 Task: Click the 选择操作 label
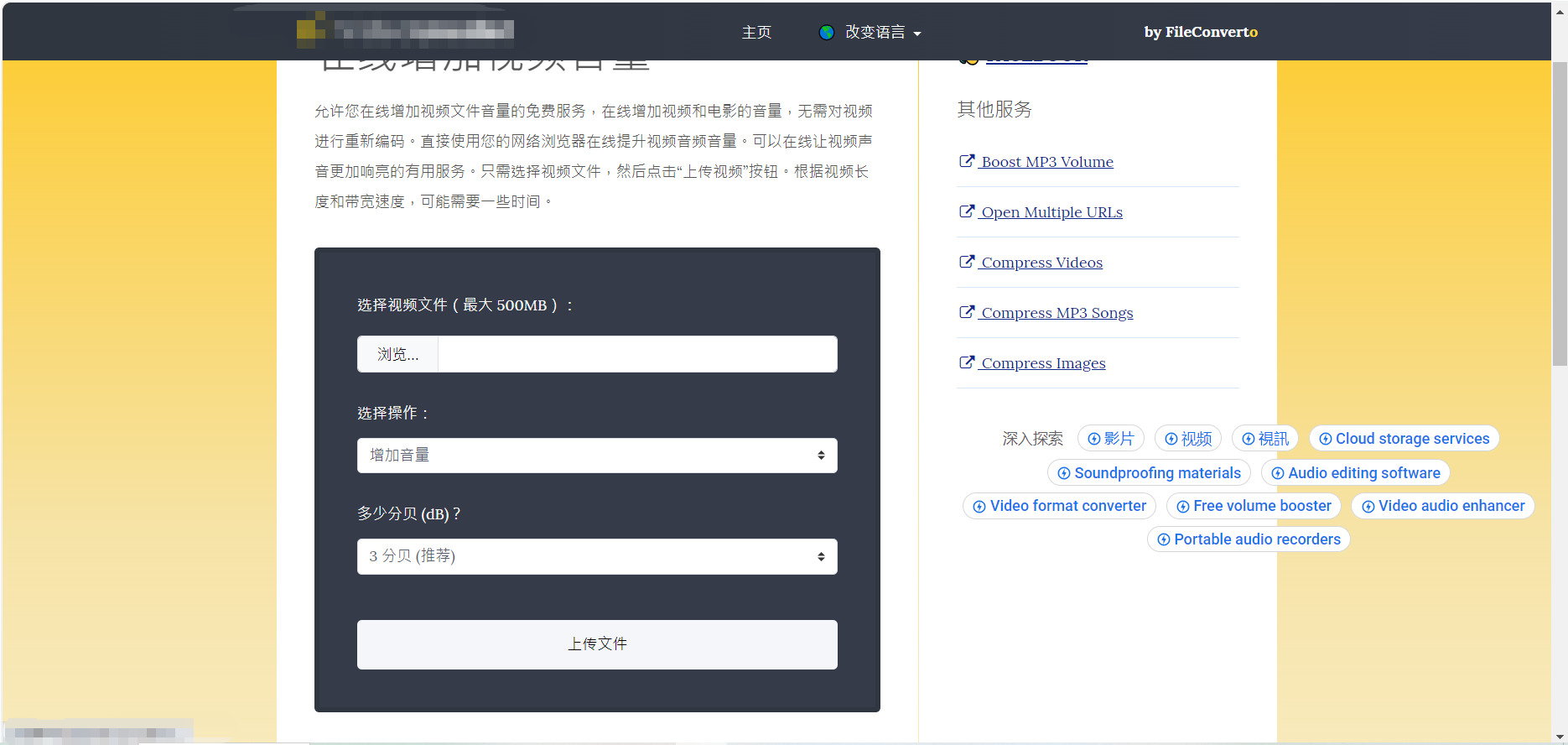[x=393, y=413]
